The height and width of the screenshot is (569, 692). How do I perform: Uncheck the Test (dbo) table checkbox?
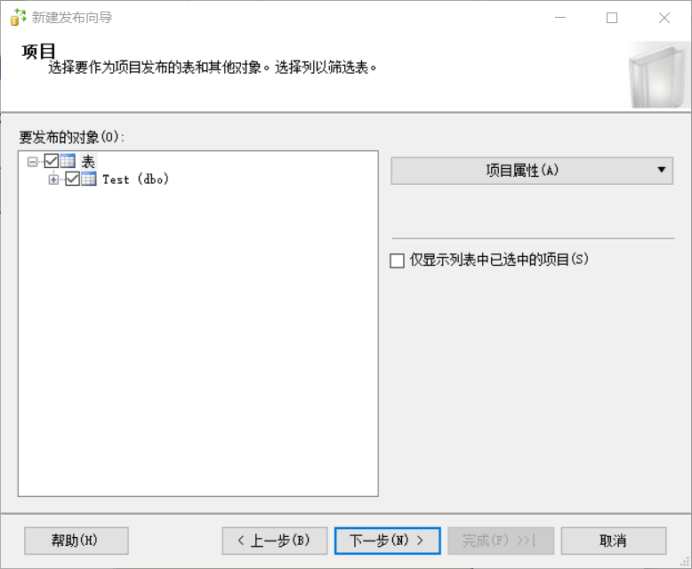click(72, 180)
